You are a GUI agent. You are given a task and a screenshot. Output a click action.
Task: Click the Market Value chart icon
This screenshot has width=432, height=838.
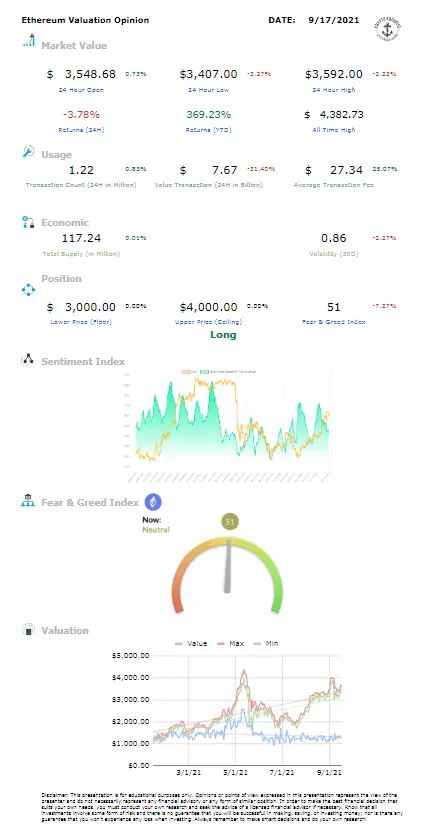click(28, 41)
